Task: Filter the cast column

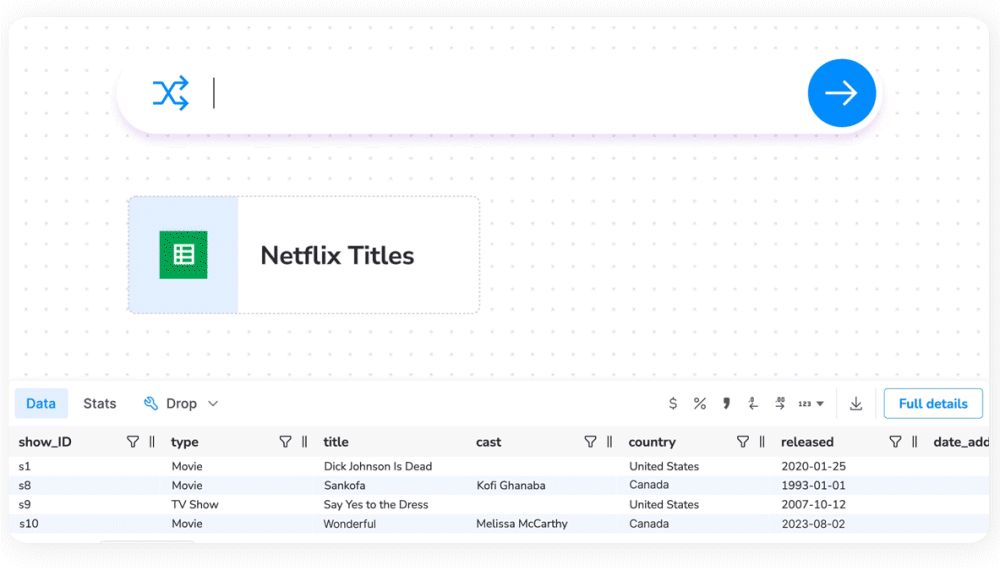Action: coord(591,441)
